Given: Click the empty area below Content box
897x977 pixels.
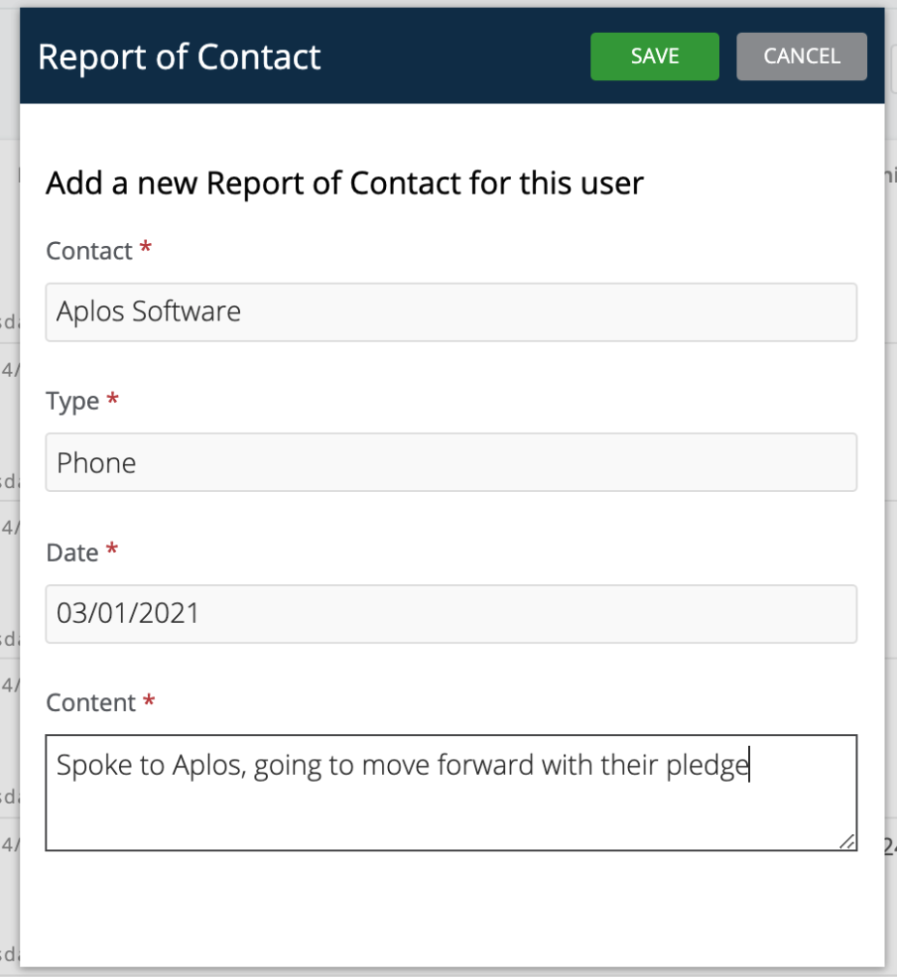Looking at the screenshot, I should (x=451, y=907).
